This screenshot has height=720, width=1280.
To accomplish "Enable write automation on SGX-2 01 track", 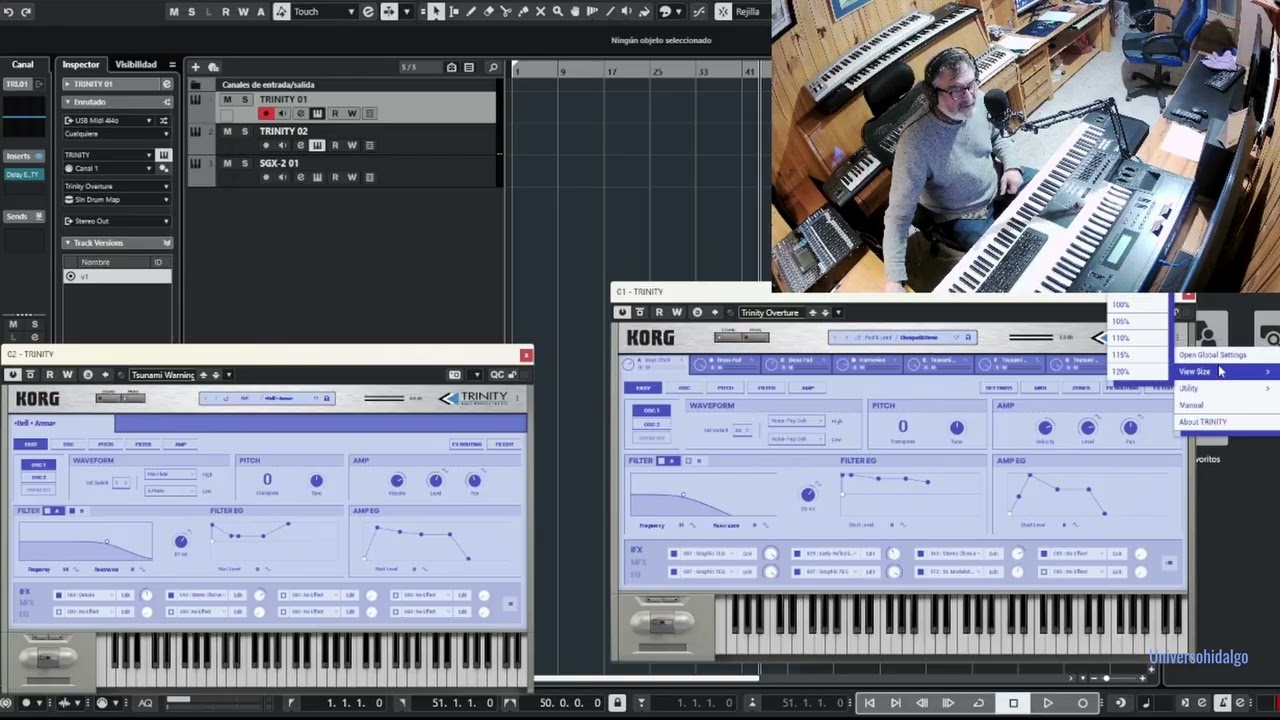I will (352, 177).
